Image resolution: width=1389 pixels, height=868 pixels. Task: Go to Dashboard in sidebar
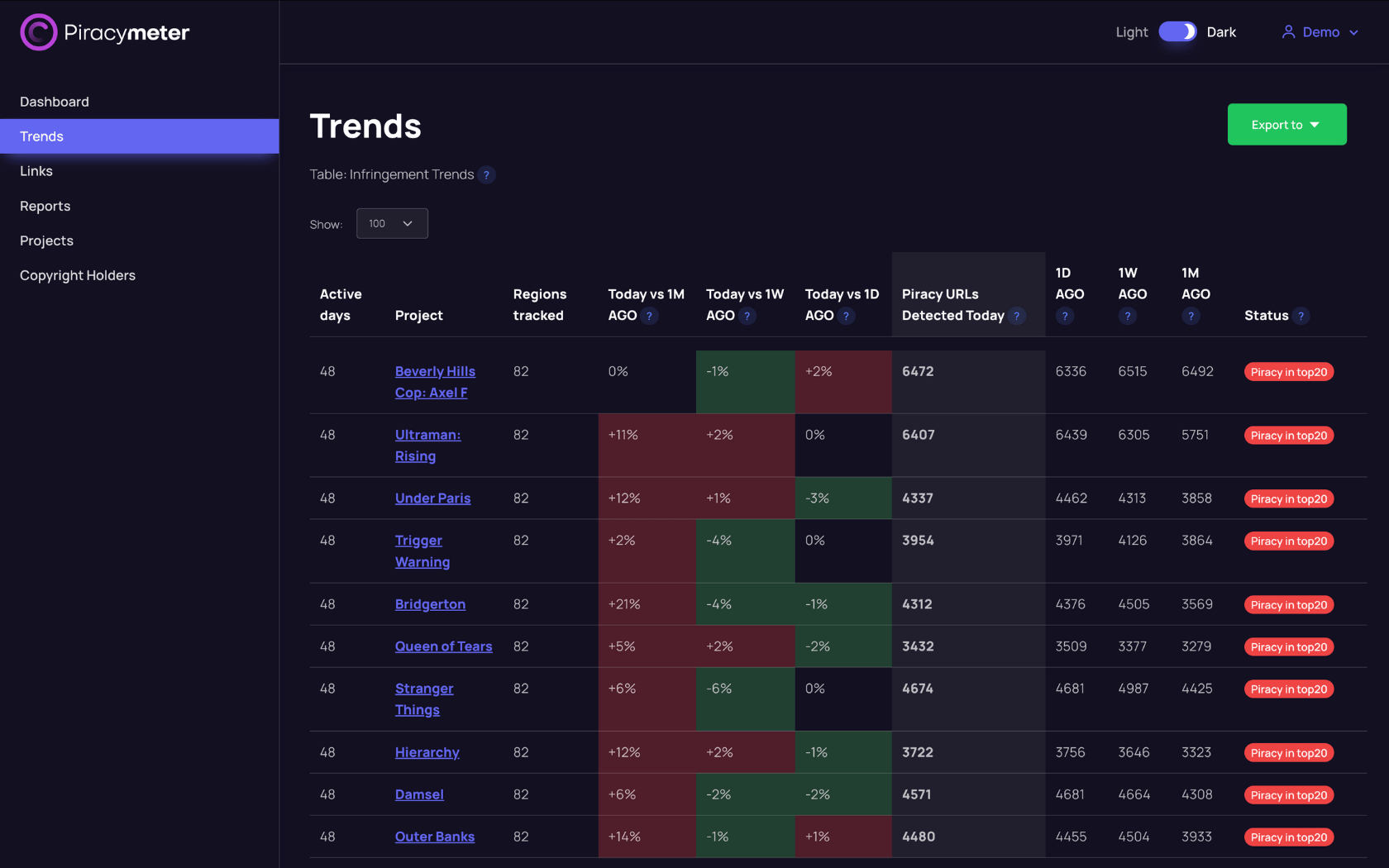55,102
